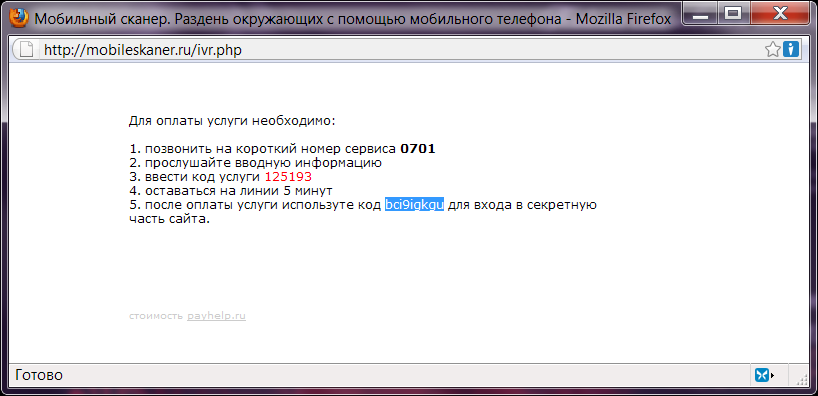The width and height of the screenshot is (818, 396).
Task: Click the word "стоимость" near the footer
Action: click(156, 316)
